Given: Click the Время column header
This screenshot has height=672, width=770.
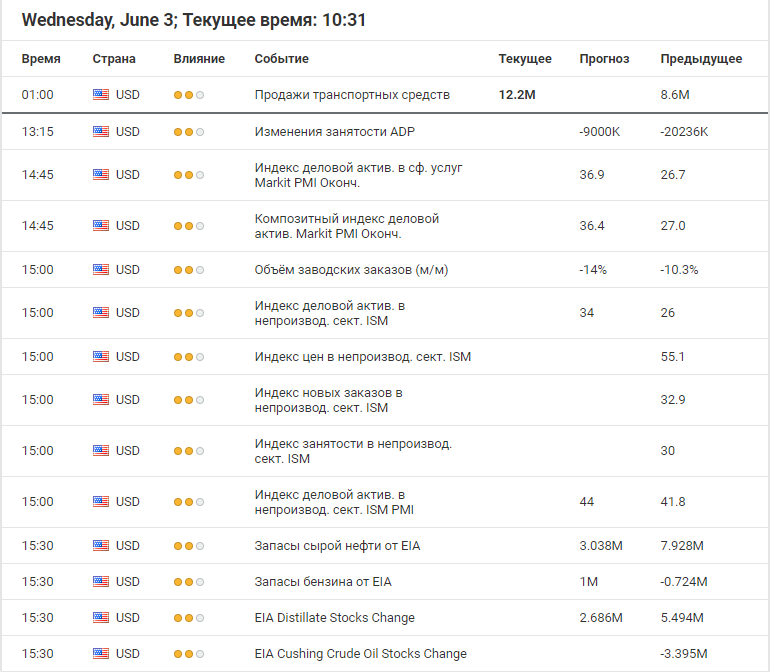Looking at the screenshot, I should coord(41,58).
